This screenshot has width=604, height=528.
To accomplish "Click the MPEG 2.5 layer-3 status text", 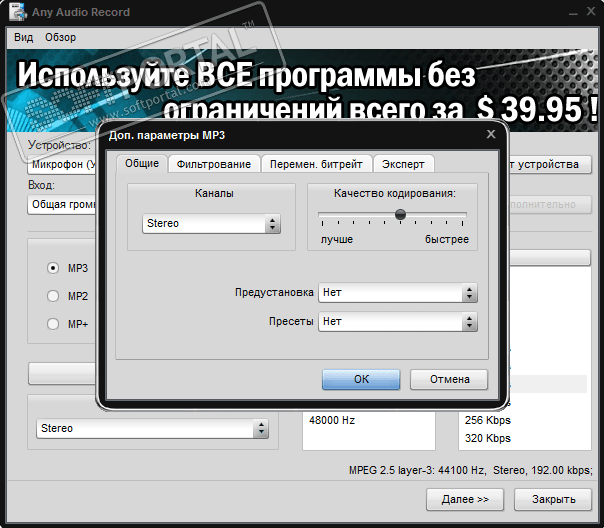I will 471,470.
